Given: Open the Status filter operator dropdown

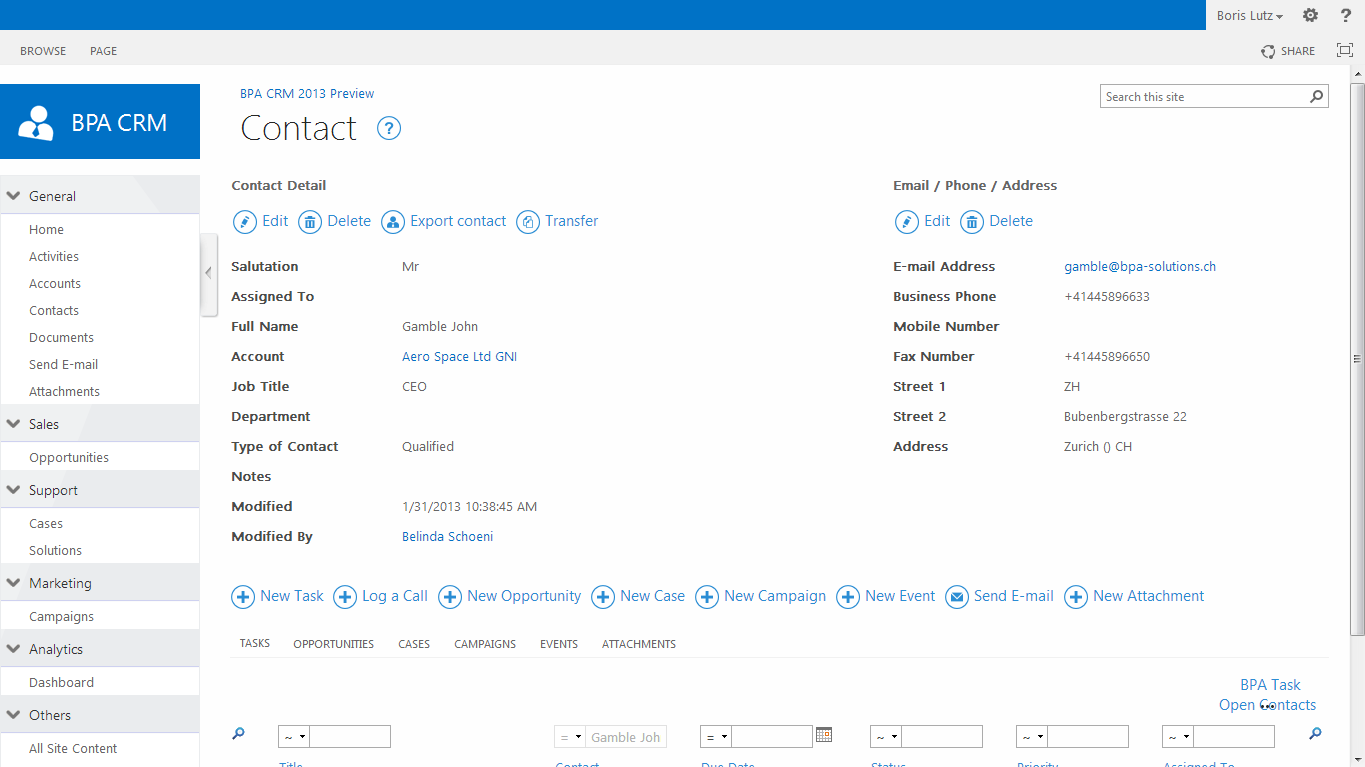Looking at the screenshot, I should coord(886,737).
